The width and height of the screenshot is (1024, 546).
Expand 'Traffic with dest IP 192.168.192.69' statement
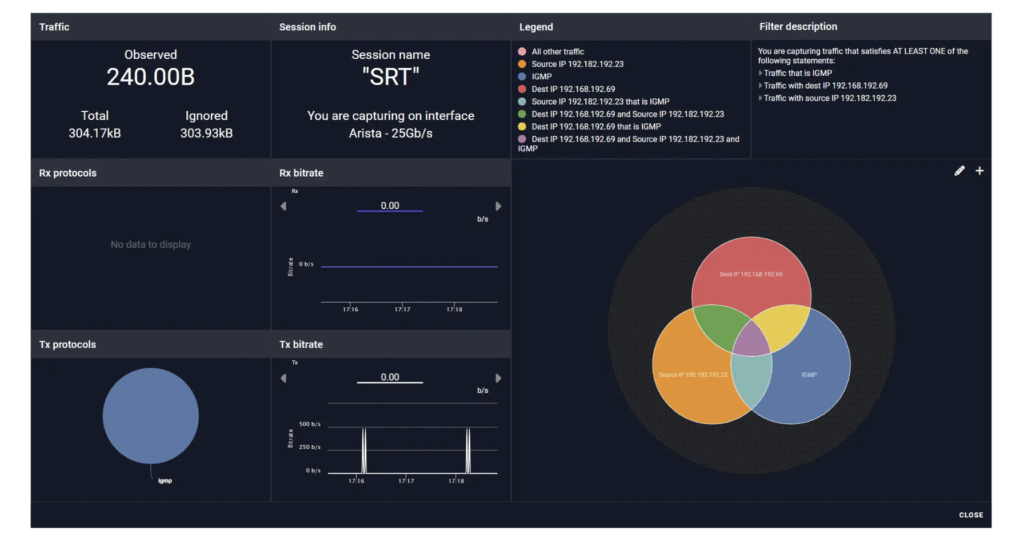[x=761, y=86]
